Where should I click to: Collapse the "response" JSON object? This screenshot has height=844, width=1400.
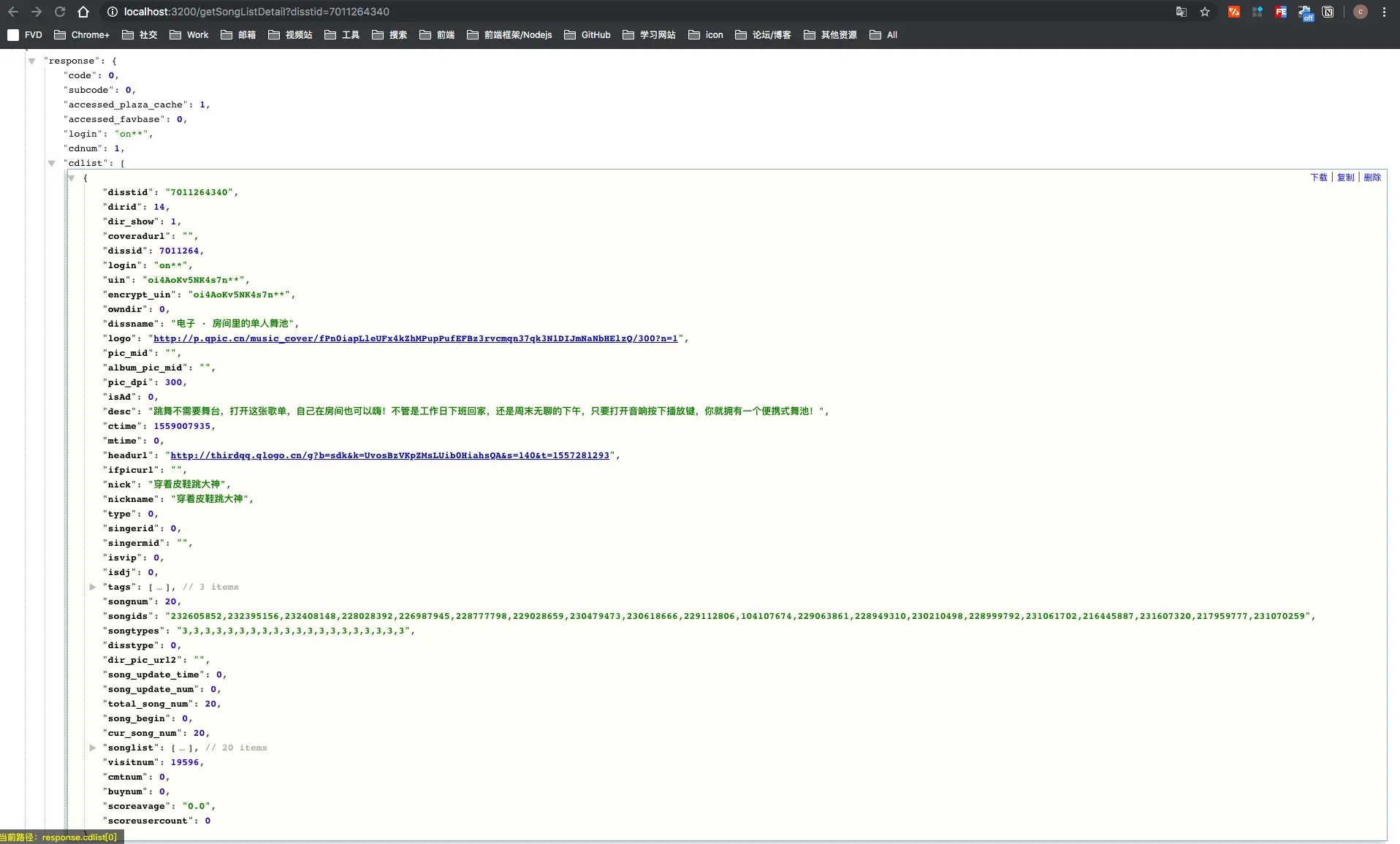(31, 61)
